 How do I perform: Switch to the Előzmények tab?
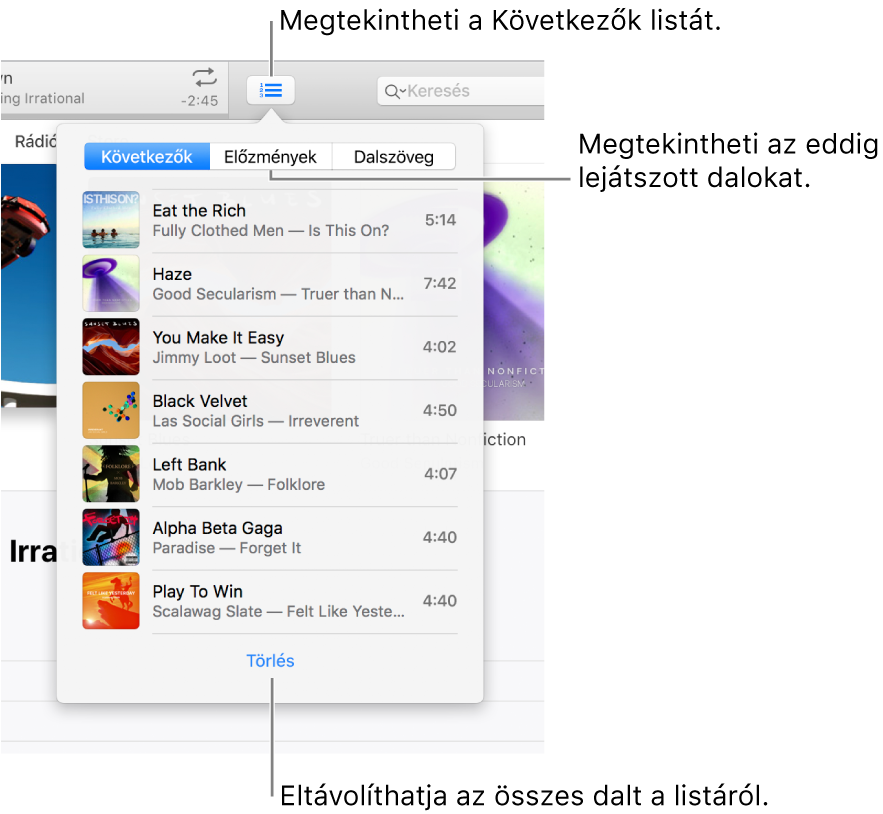[x=270, y=157]
